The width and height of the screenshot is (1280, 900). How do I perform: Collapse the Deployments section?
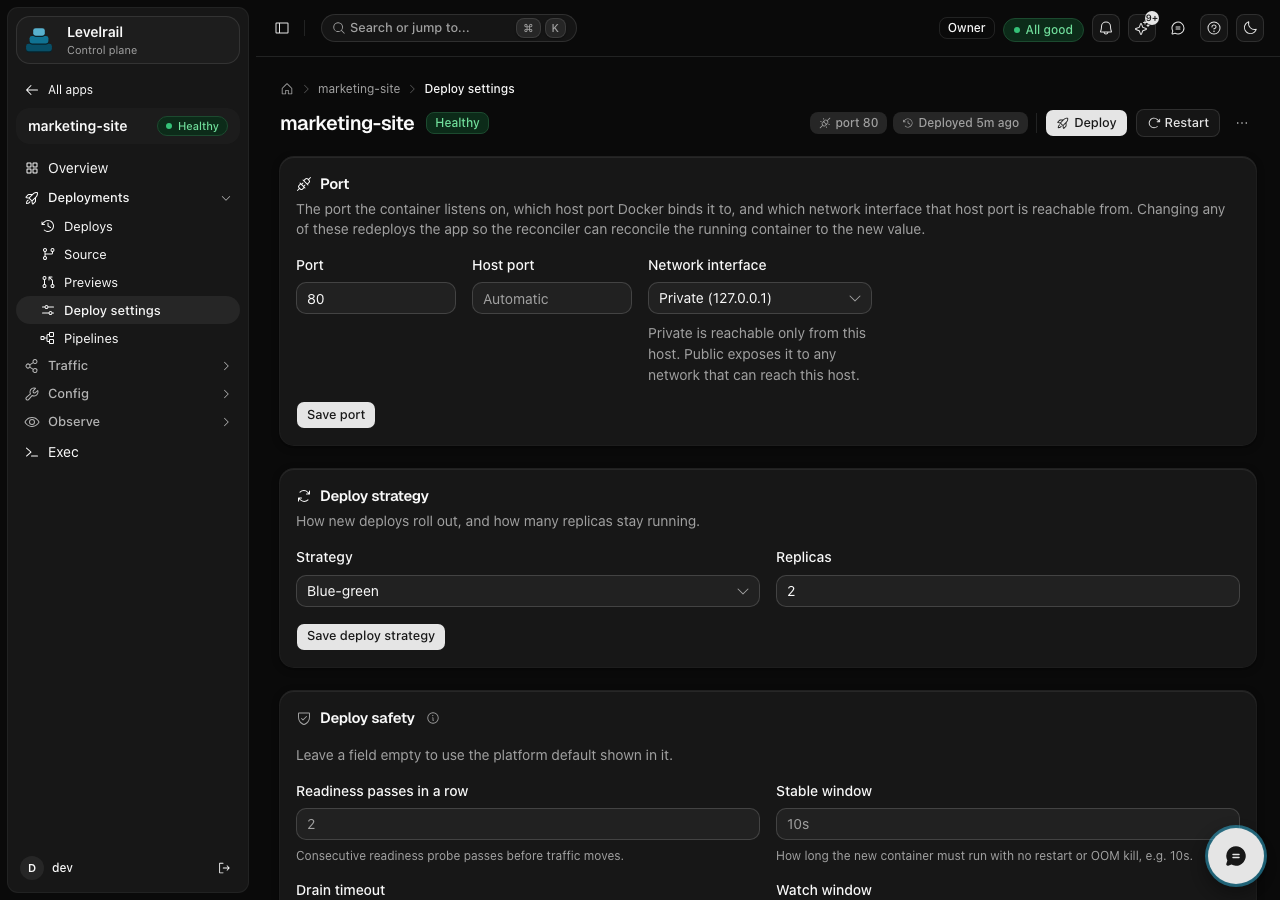tap(128, 198)
